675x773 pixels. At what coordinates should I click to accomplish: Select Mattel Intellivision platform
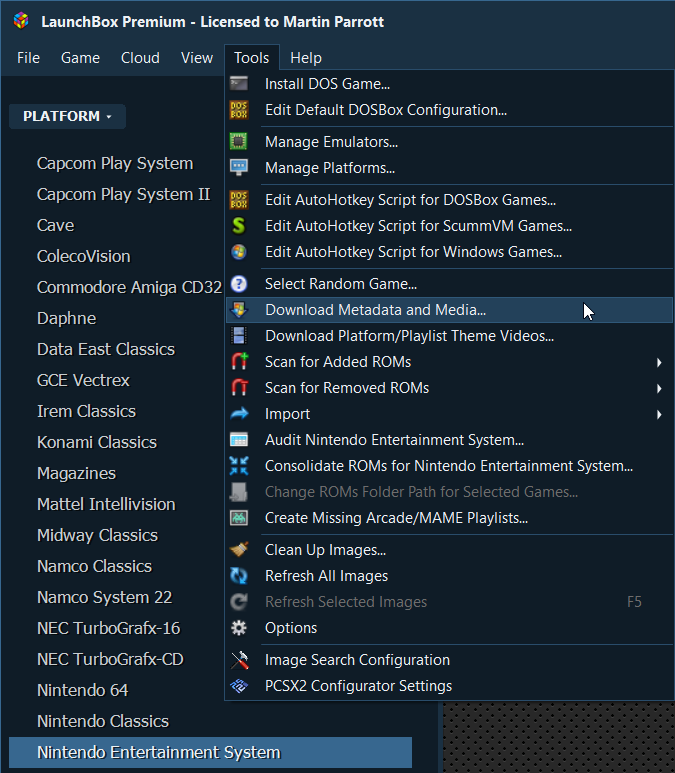[107, 504]
